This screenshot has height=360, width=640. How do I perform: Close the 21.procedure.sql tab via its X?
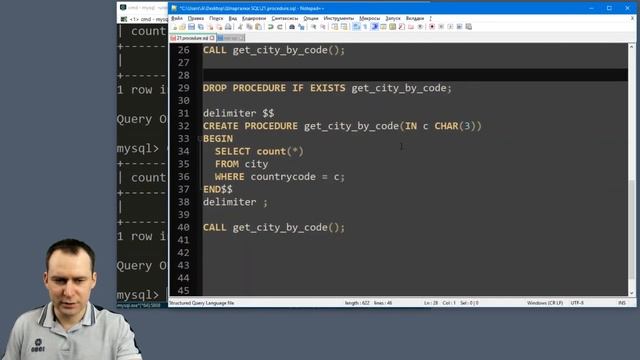tap(212, 38)
